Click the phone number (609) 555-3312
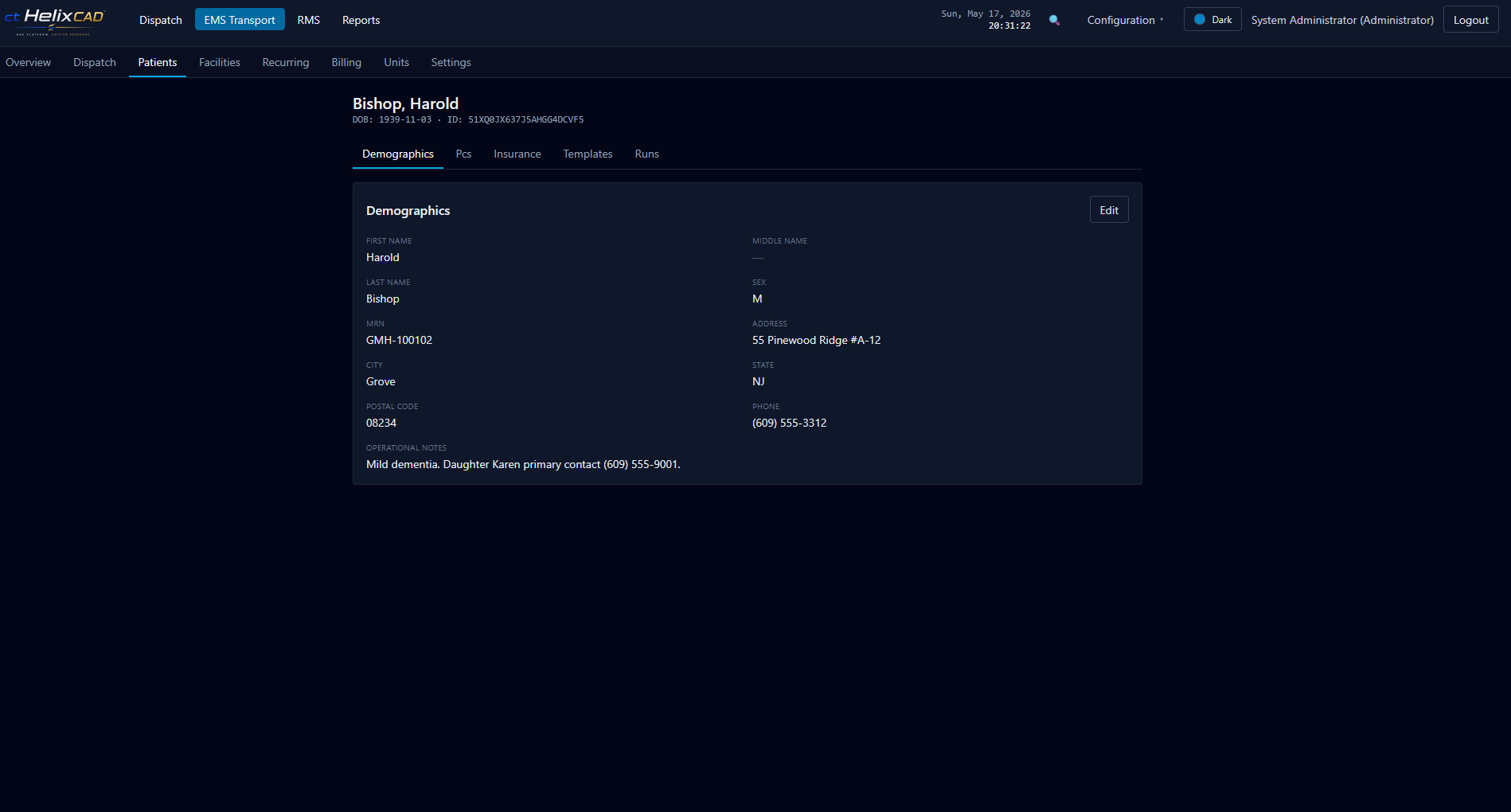Screen dimensions: 1511x812 tap(790, 423)
